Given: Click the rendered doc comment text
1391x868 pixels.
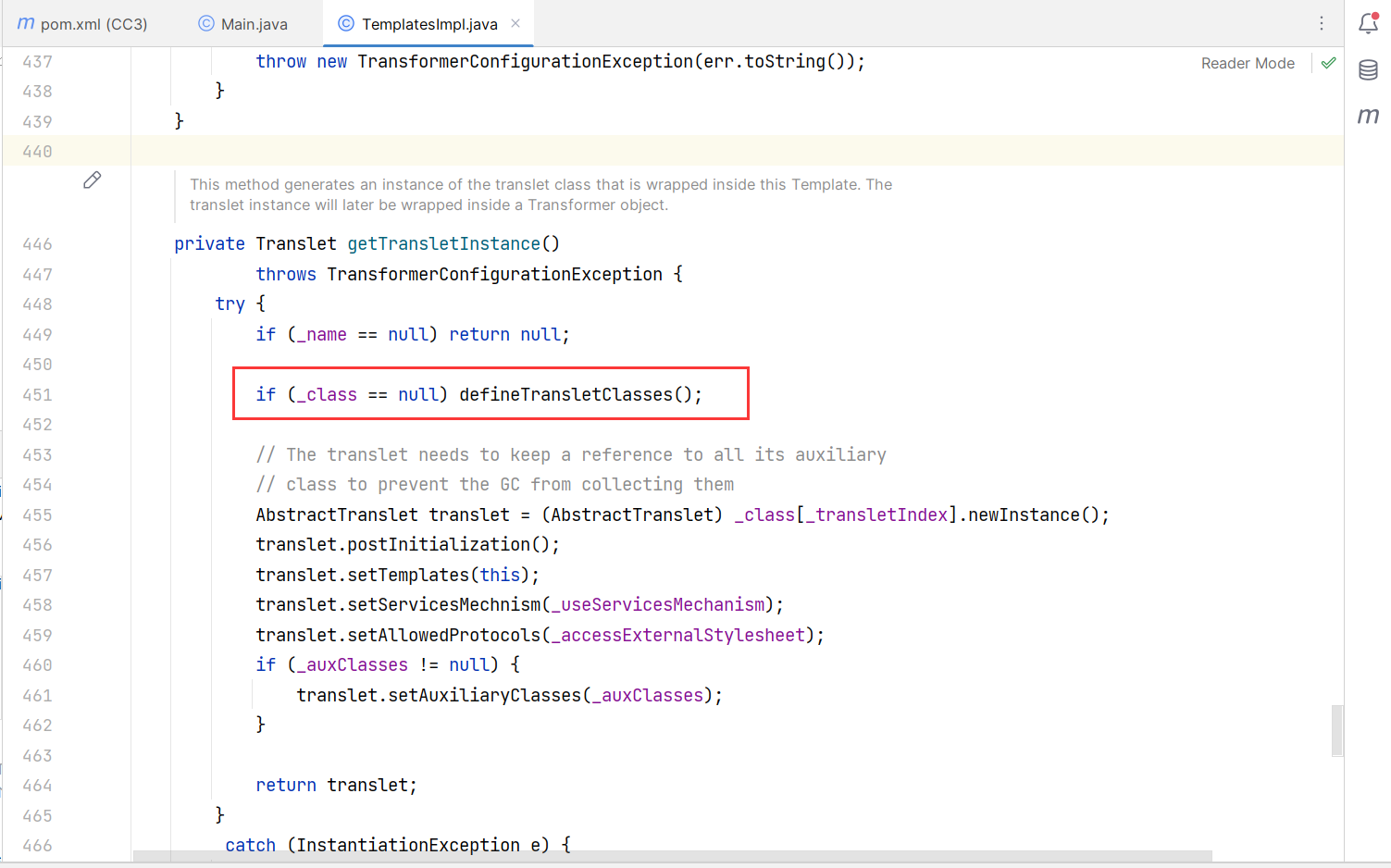Looking at the screenshot, I should pos(540,194).
